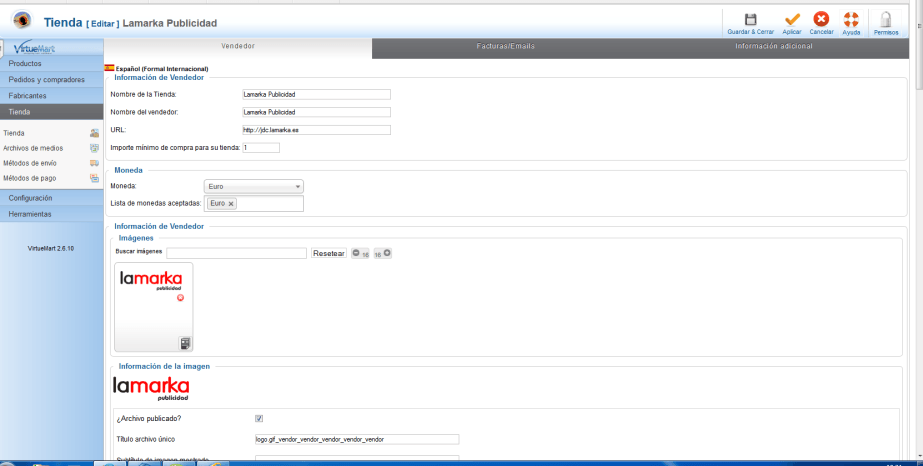Expand the Productos sidebar section
The width and height of the screenshot is (923, 466).
tap(52, 64)
